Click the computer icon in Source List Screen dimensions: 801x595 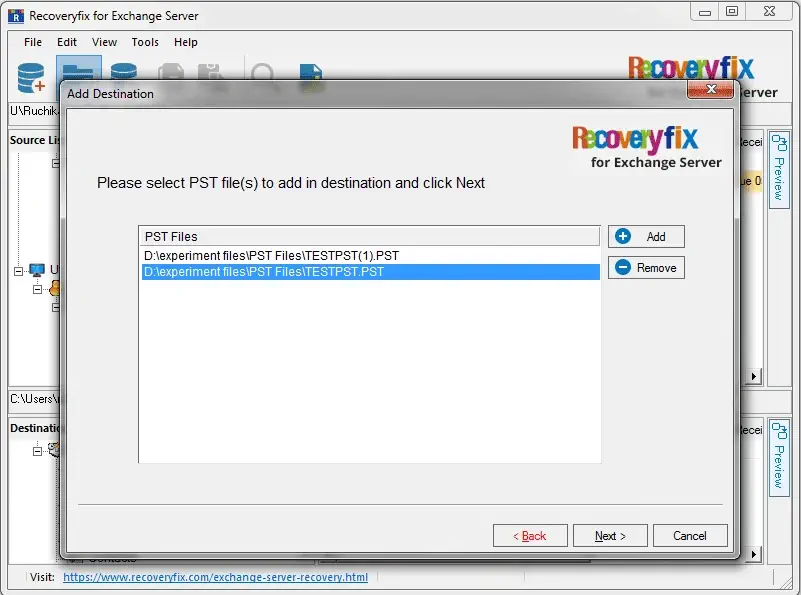pos(37,270)
